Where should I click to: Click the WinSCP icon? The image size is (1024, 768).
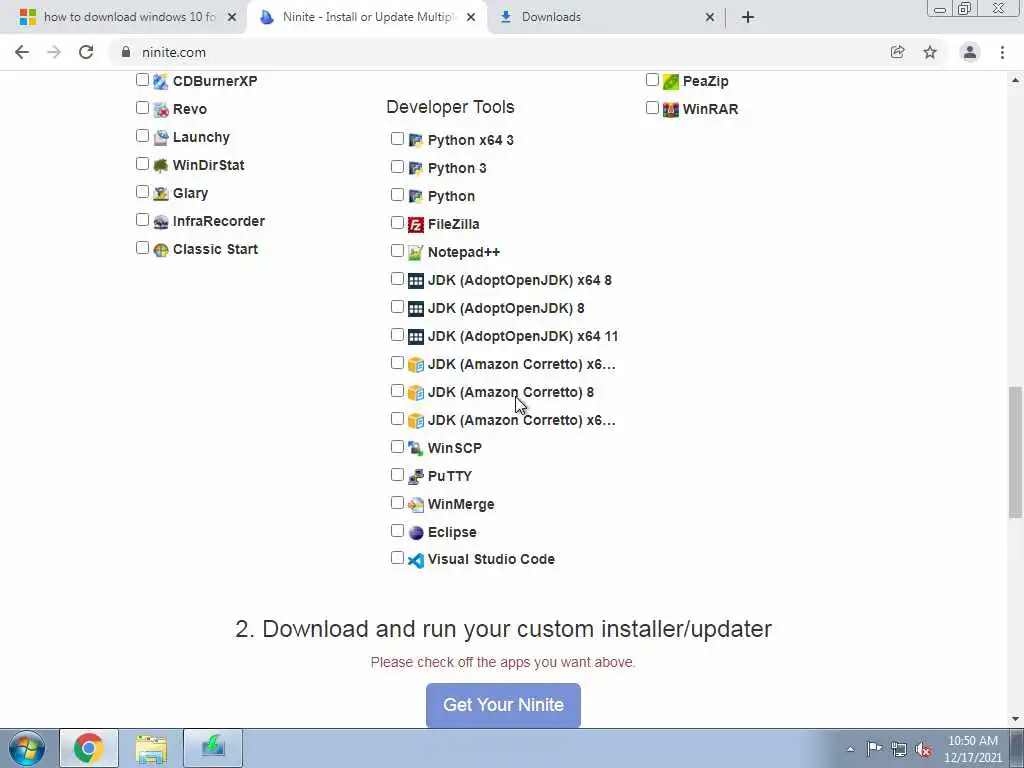tap(415, 449)
